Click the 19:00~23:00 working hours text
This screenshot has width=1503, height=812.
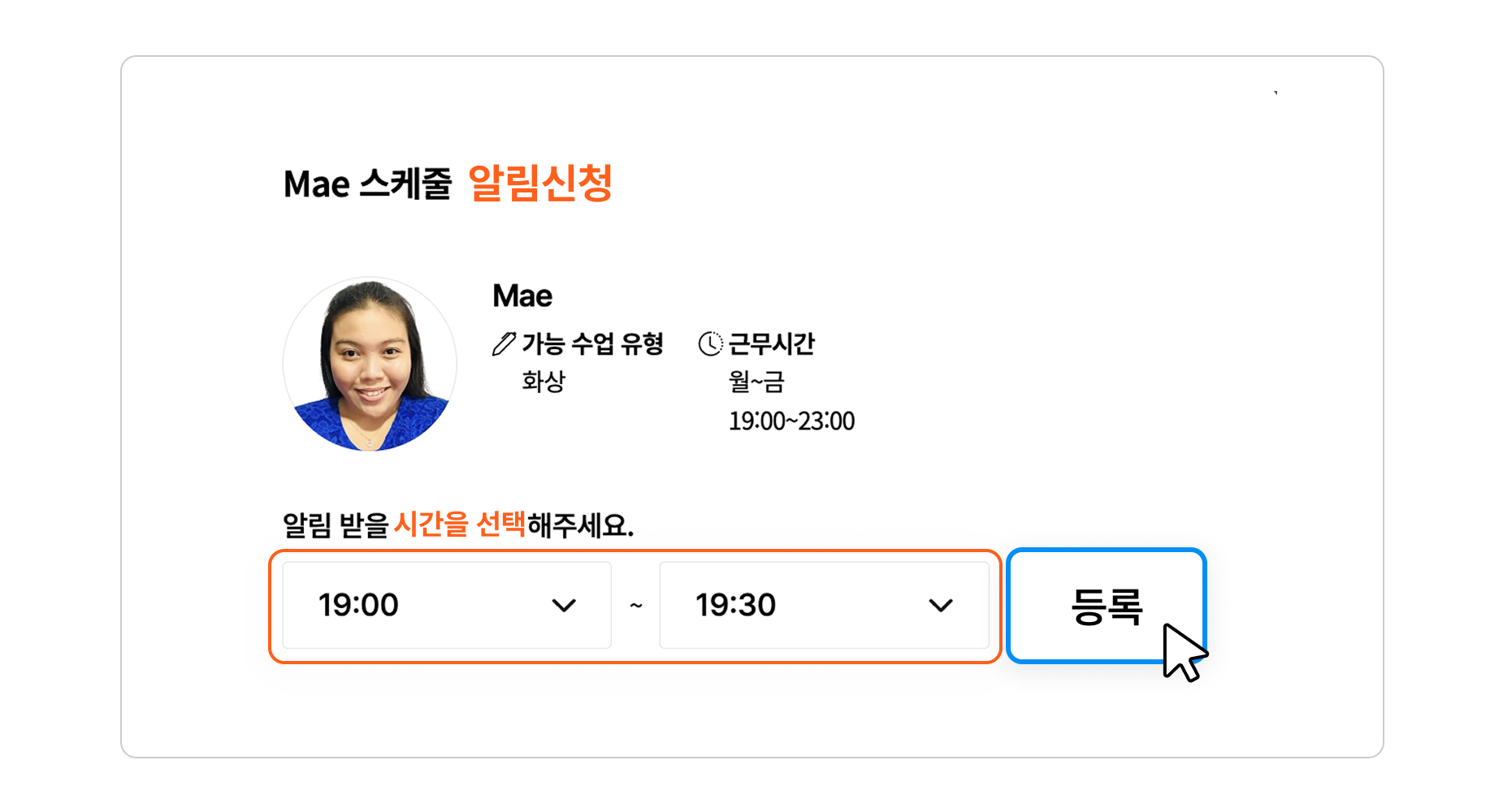click(791, 421)
